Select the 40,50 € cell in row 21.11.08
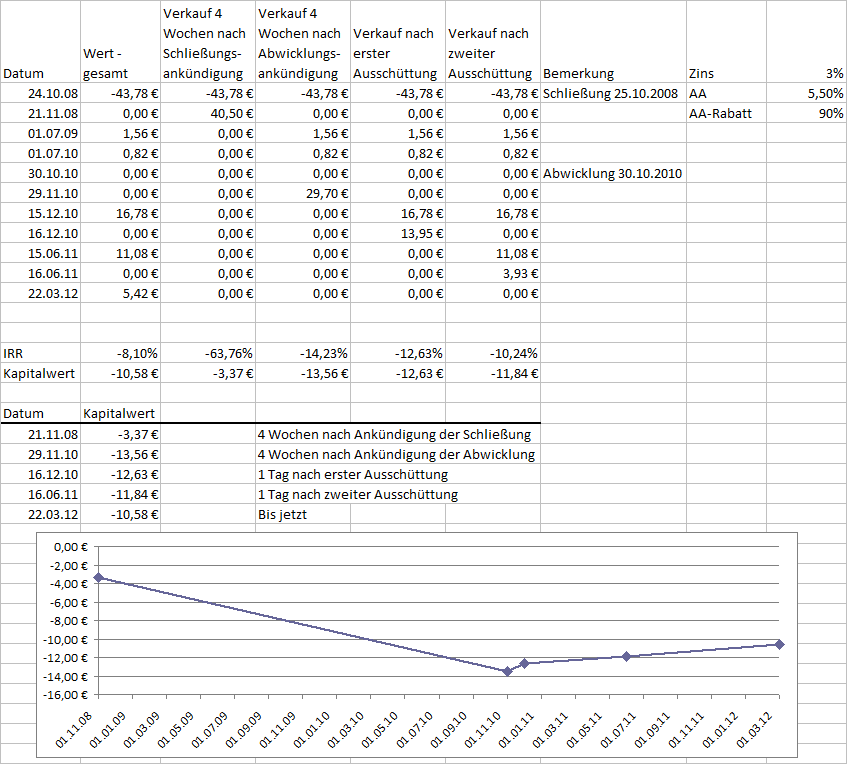 208,113
